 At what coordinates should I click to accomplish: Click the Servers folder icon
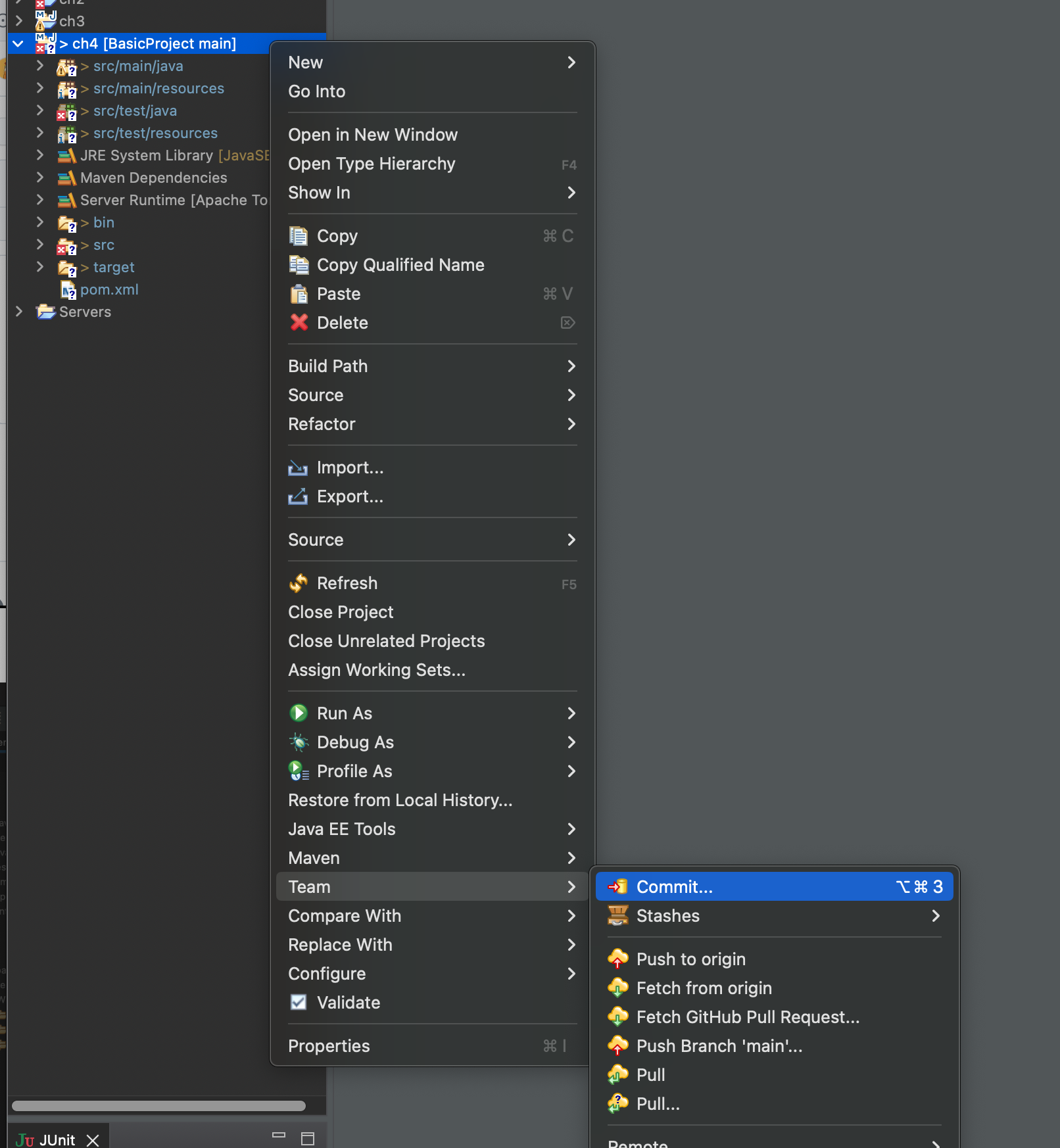coord(46,312)
